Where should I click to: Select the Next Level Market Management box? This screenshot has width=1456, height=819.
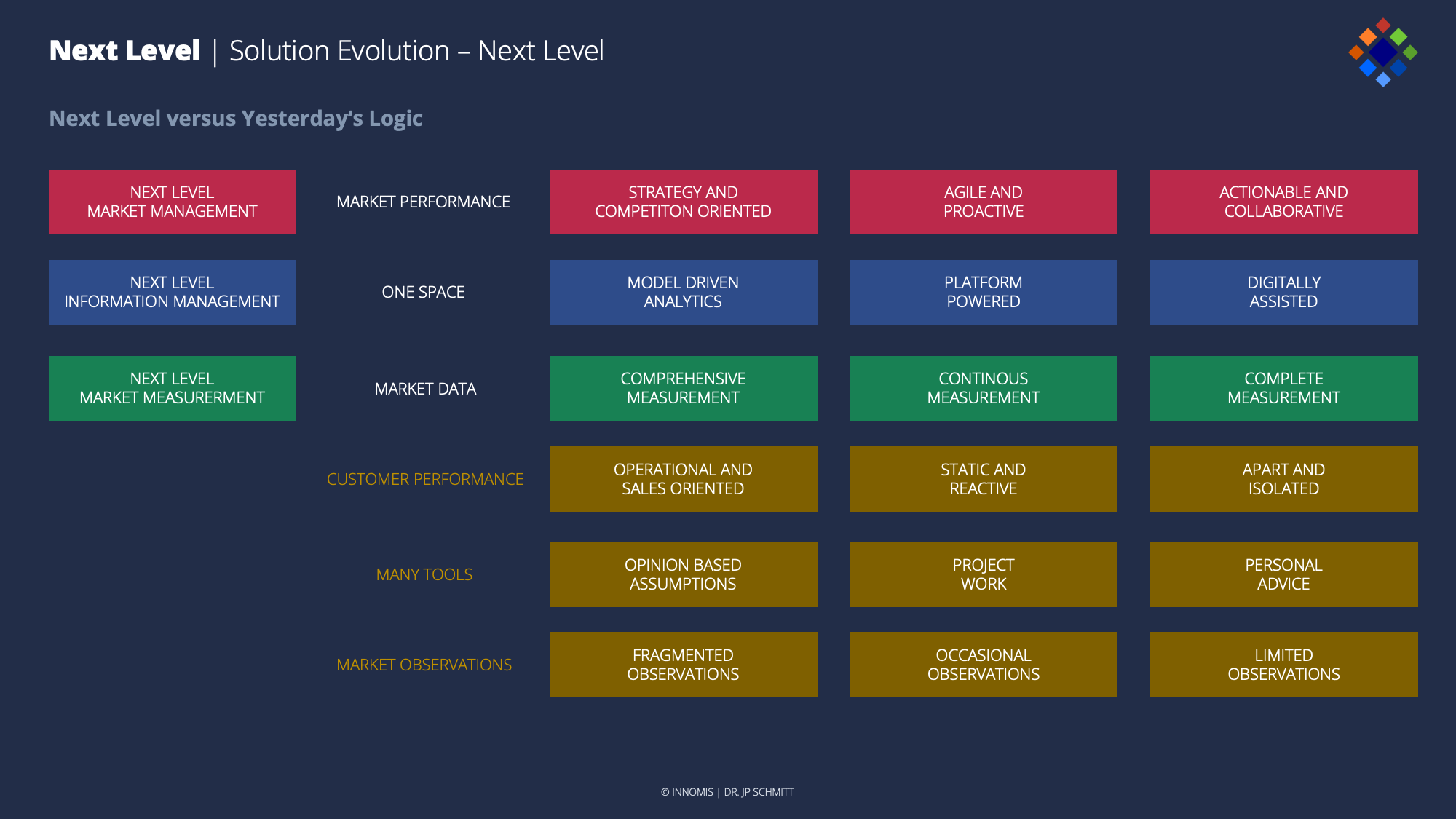172,202
